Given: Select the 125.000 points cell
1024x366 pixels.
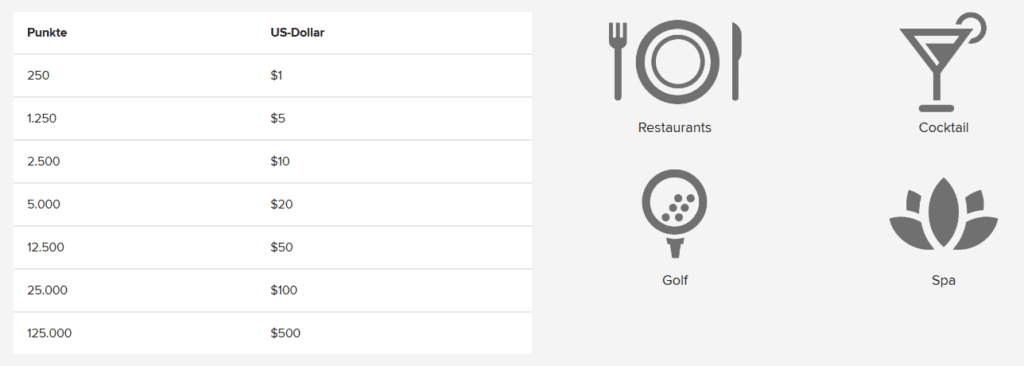Looking at the screenshot, I should (49, 333).
